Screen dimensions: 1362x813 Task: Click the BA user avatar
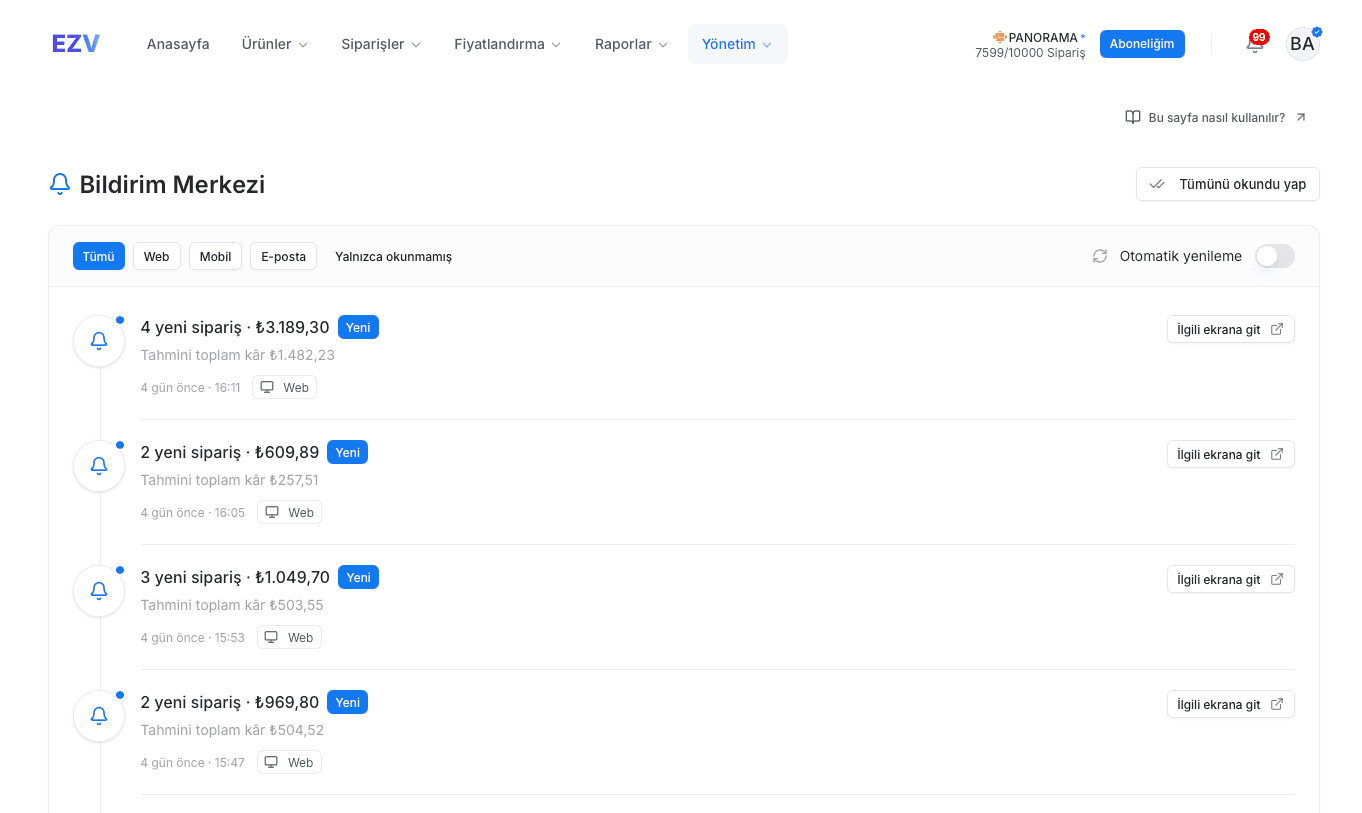1302,44
